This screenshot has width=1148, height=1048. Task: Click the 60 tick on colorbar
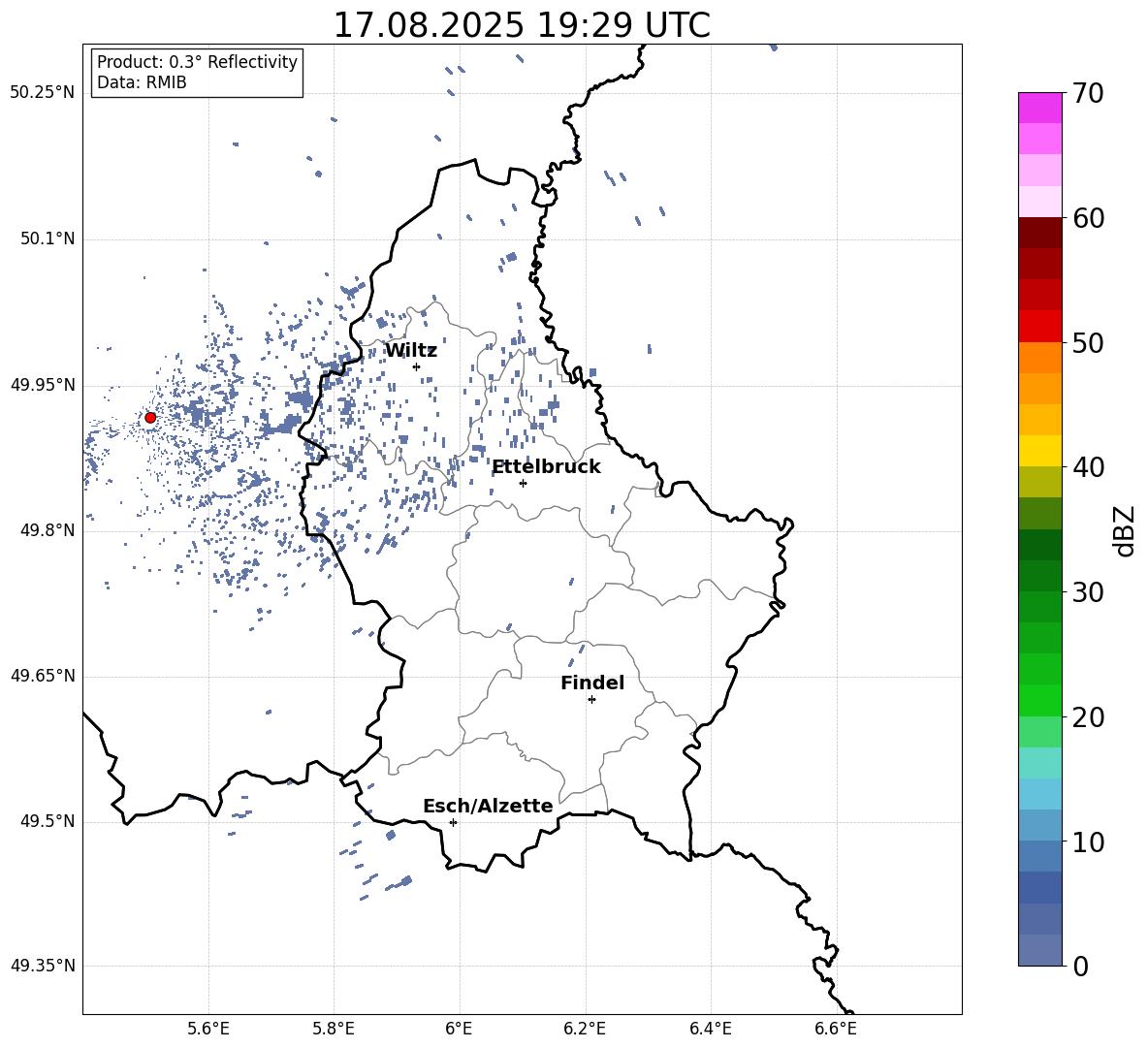coord(1088,218)
